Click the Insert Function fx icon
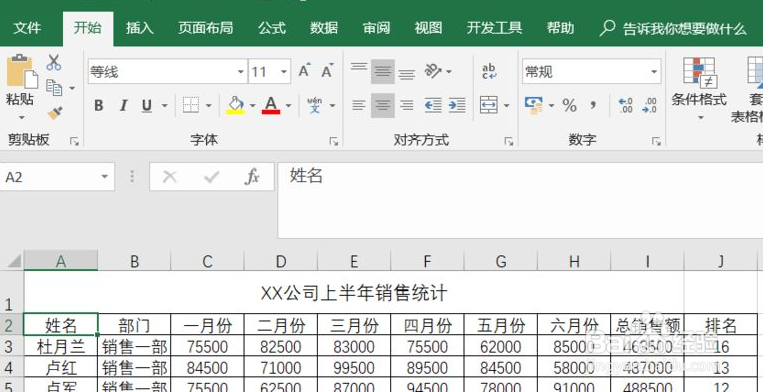The image size is (763, 392). coord(252,177)
